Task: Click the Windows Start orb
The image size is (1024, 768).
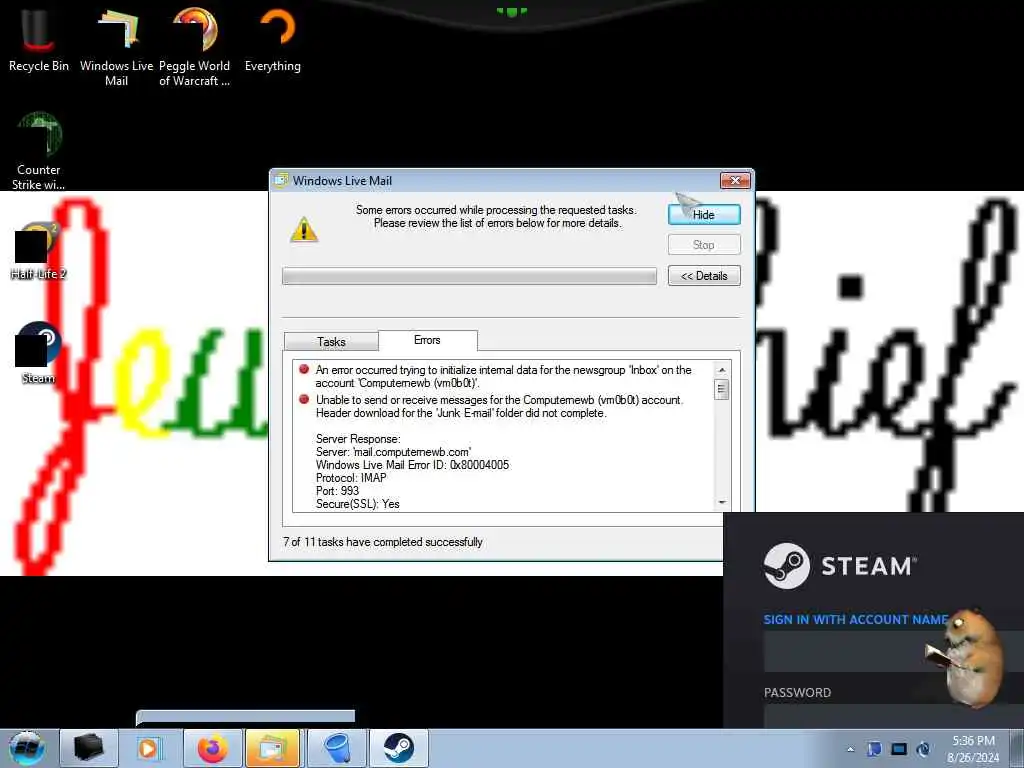Action: click(x=26, y=748)
